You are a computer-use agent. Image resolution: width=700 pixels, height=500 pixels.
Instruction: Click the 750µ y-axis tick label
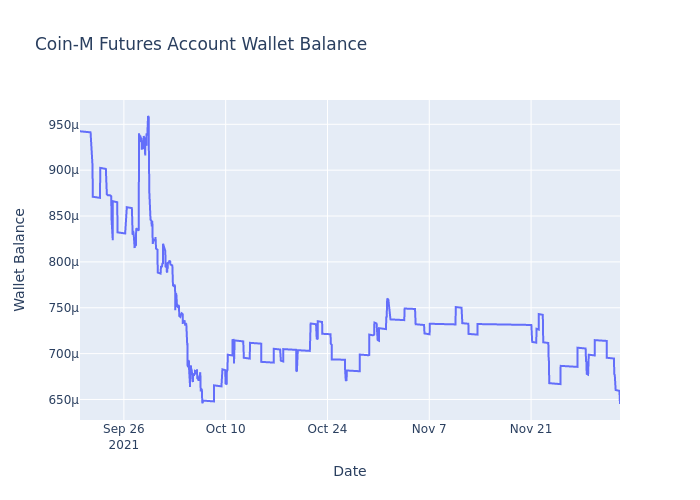coord(55,308)
